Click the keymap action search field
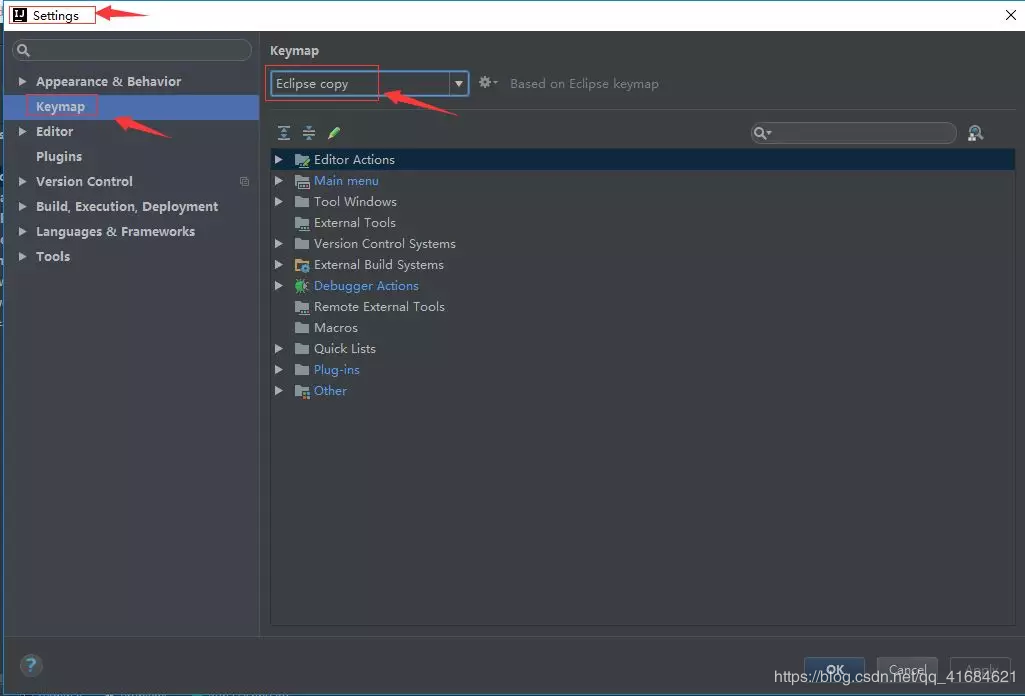Screen dimensions: 1025x696 854,133
